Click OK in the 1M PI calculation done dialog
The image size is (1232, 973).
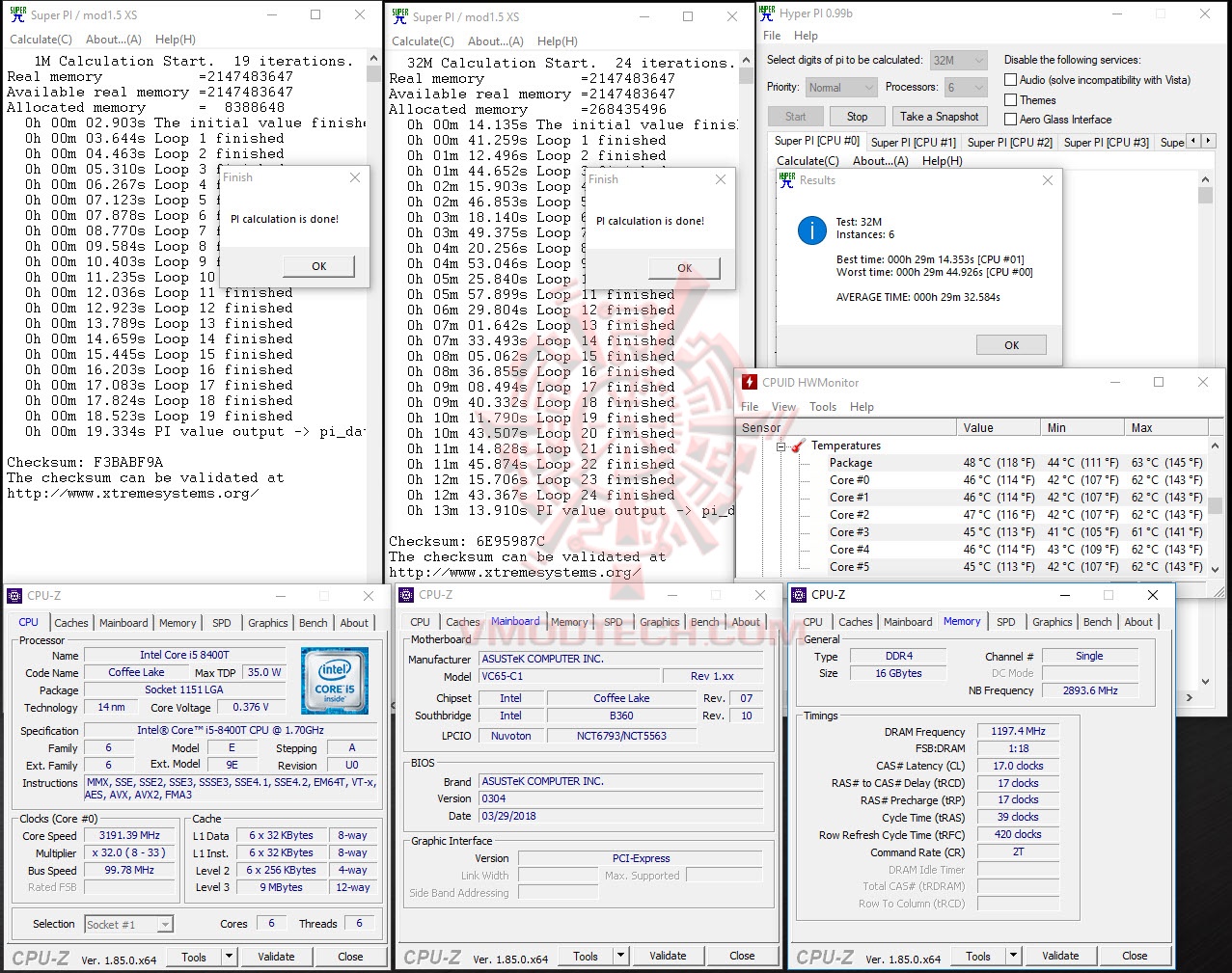click(x=319, y=266)
